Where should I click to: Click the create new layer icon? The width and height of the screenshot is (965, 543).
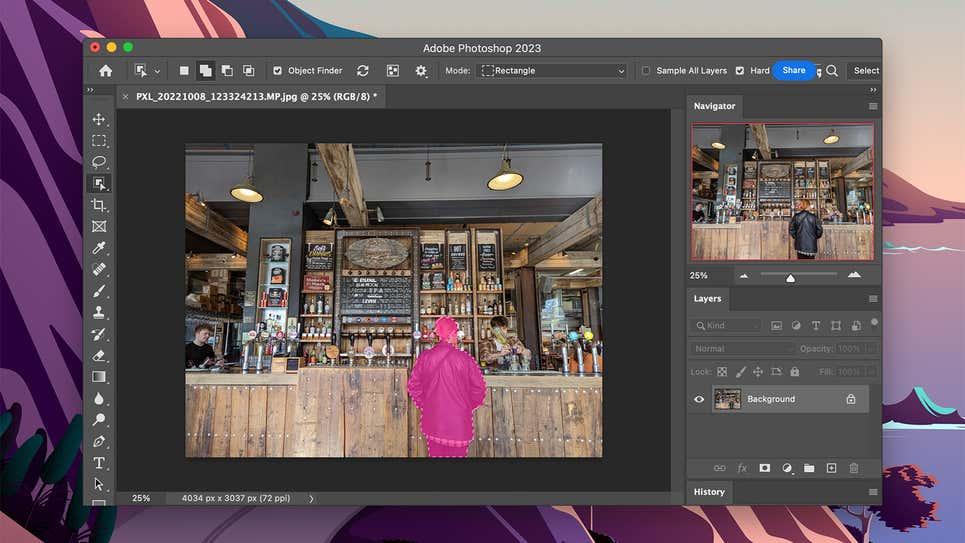[831, 468]
